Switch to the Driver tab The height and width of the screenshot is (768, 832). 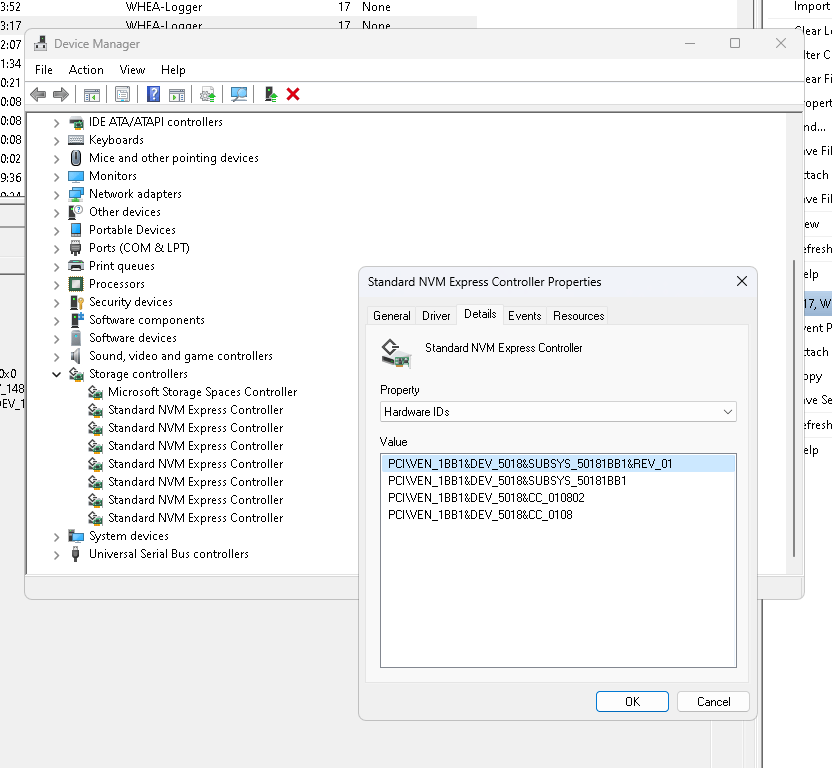(436, 316)
